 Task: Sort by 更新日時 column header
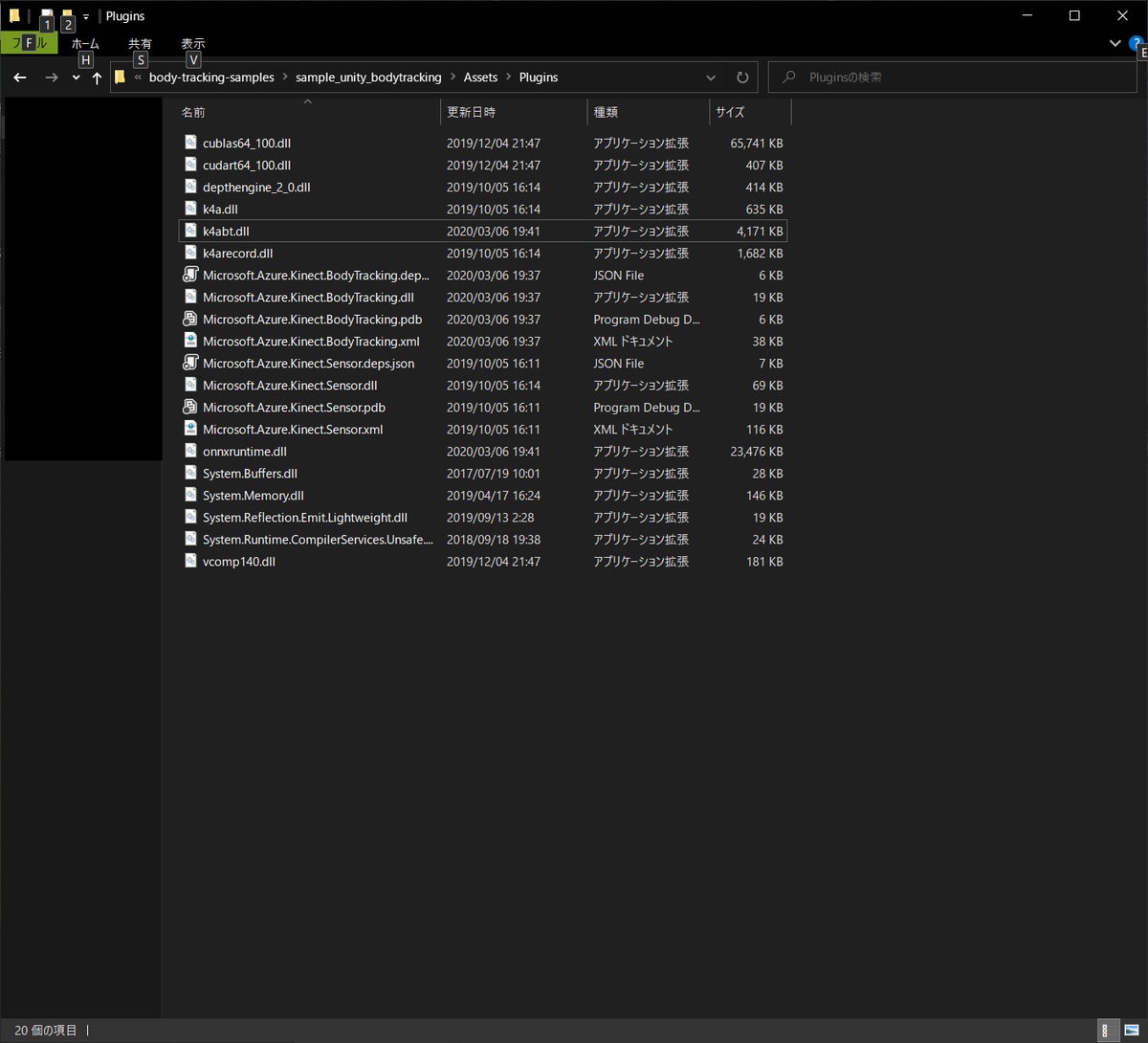514,112
